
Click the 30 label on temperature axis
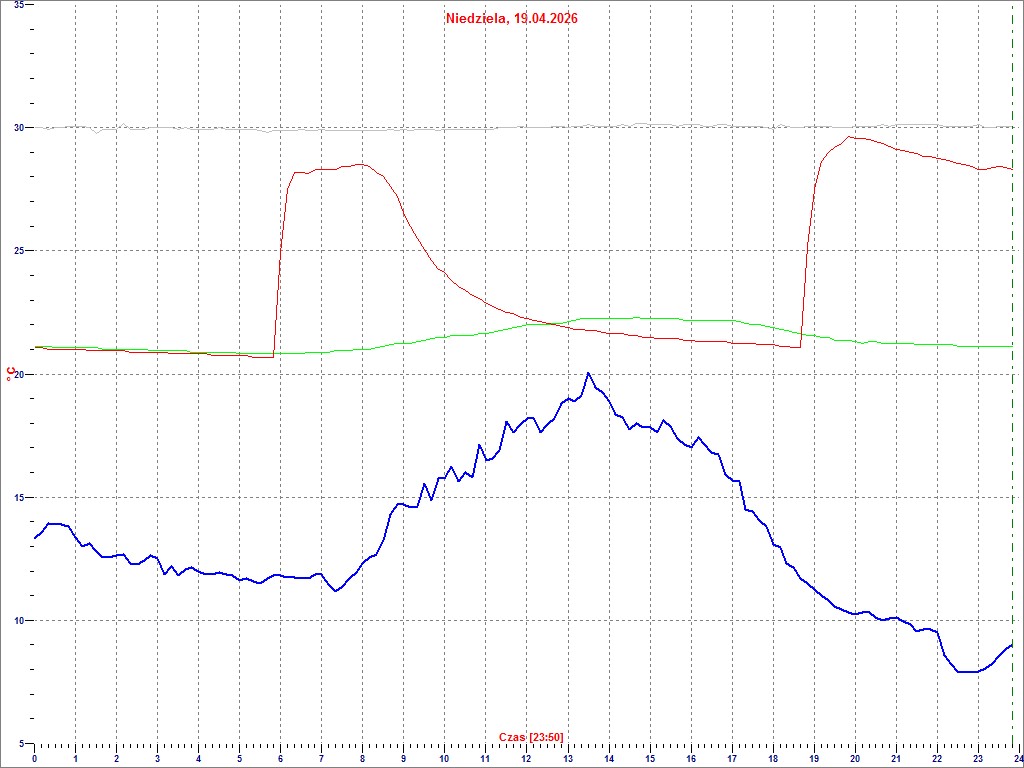coord(18,127)
